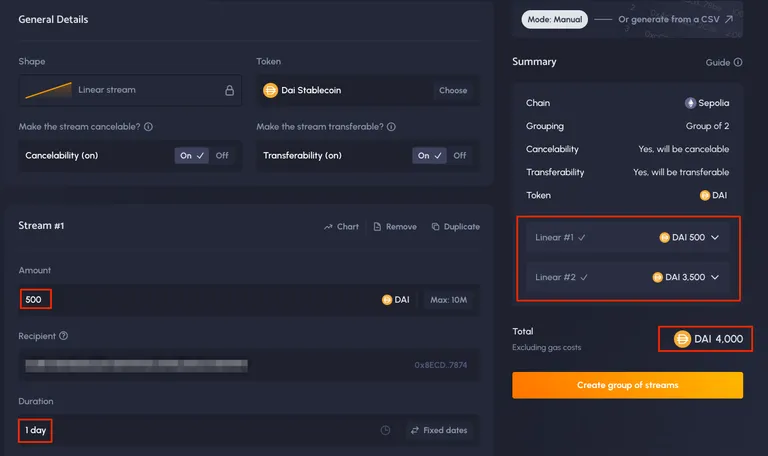Click the Dai Stablecoin token logo
Screen dimensions: 768x456
[x=270, y=90]
